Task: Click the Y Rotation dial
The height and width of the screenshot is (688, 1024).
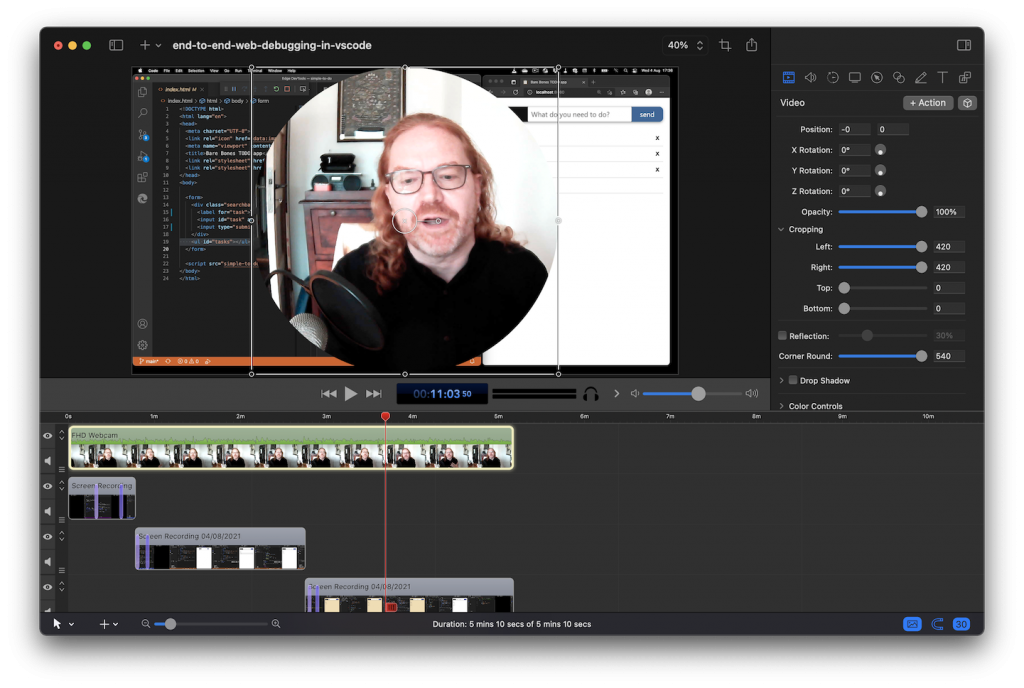Action: pyautogui.click(x=880, y=170)
